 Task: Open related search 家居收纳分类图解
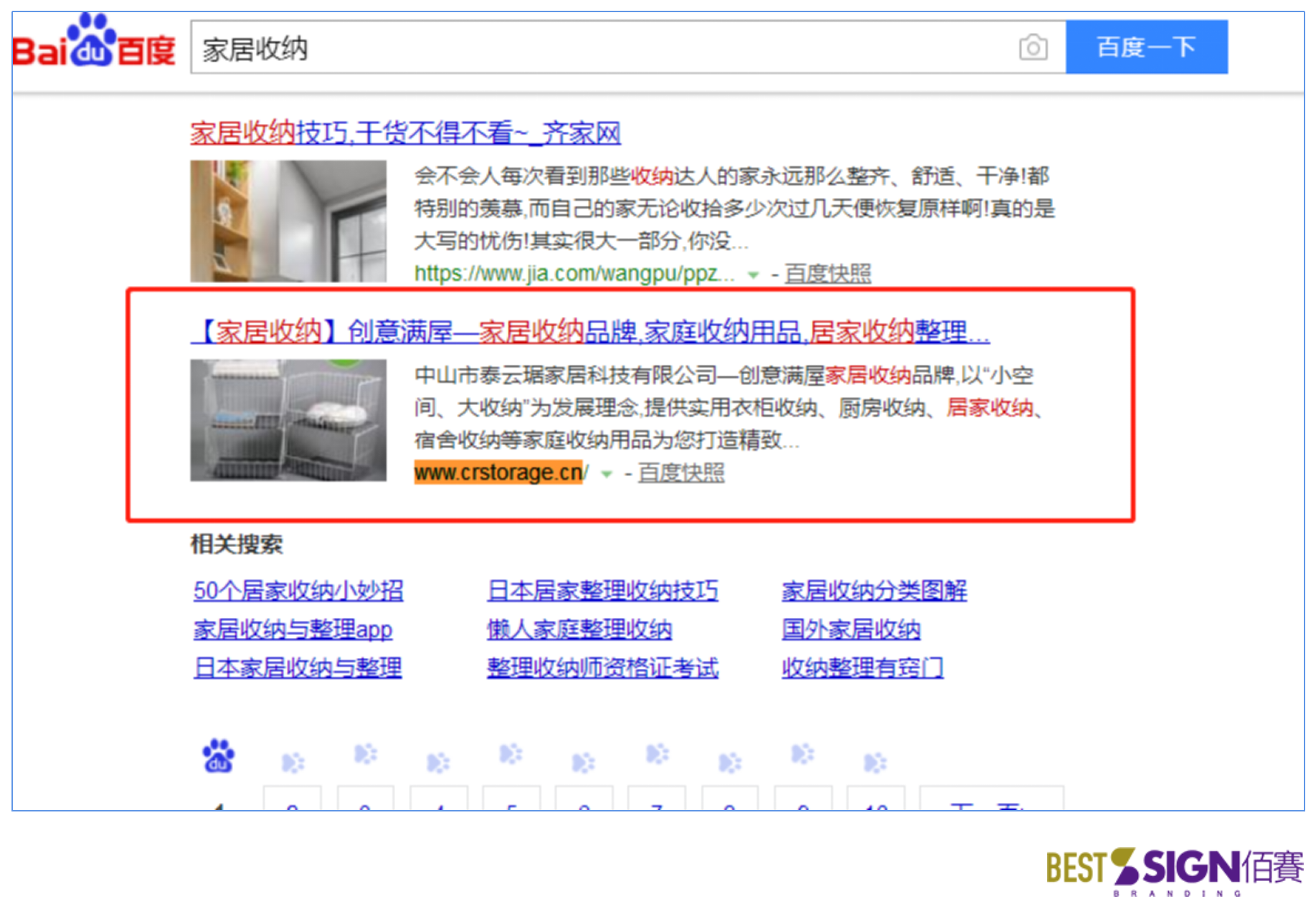tap(874, 591)
